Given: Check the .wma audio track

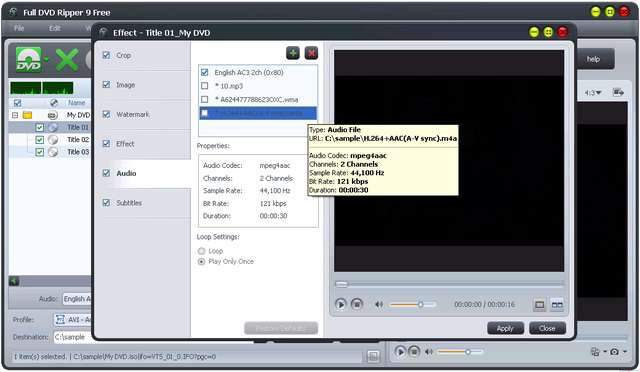Looking at the screenshot, I should click(x=205, y=99).
